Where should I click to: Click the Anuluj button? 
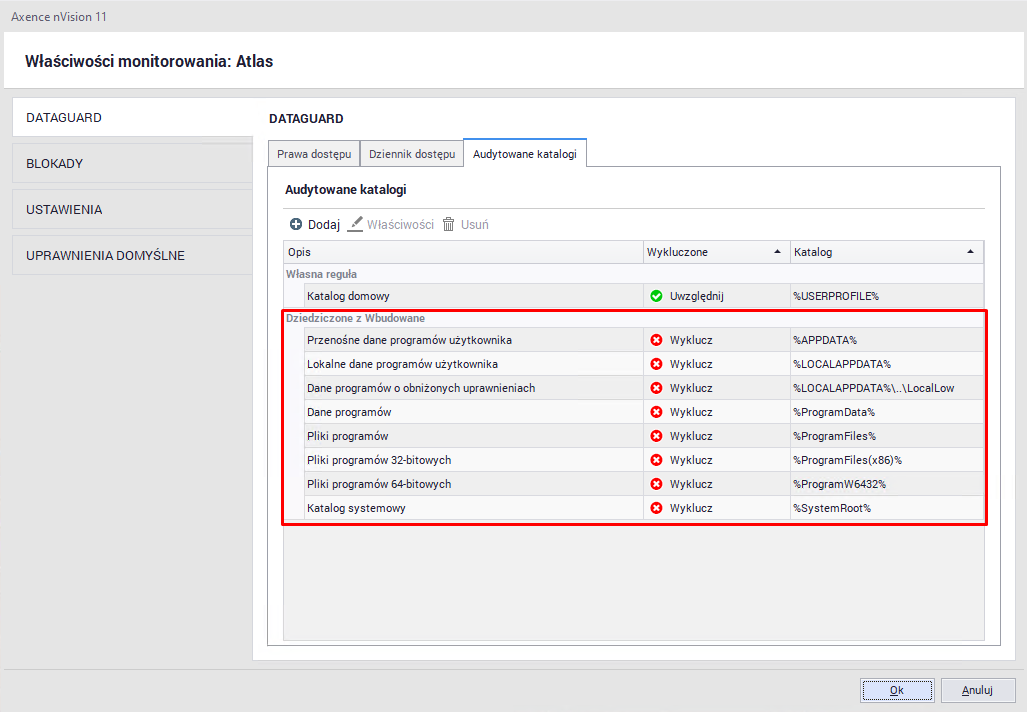[x=977, y=690]
